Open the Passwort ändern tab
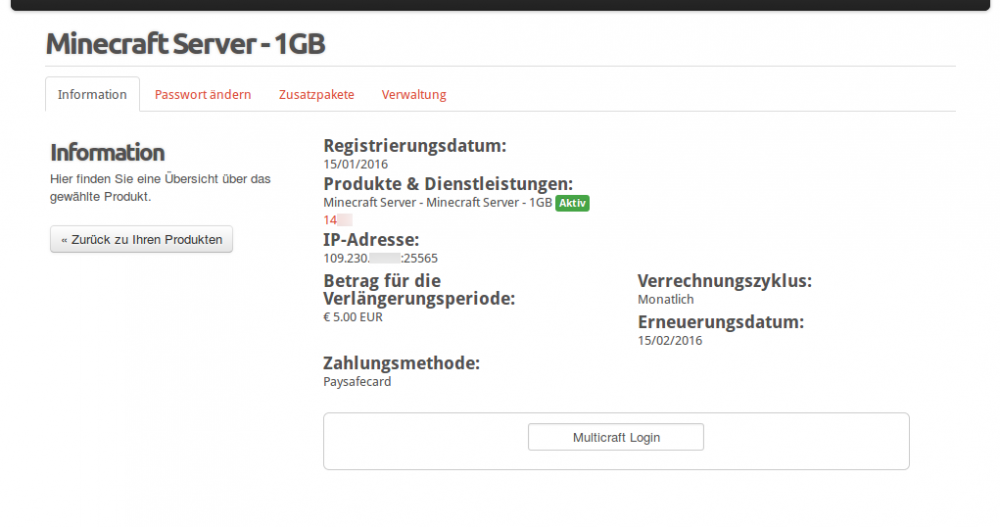This screenshot has height=527, width=1000. click(x=203, y=95)
